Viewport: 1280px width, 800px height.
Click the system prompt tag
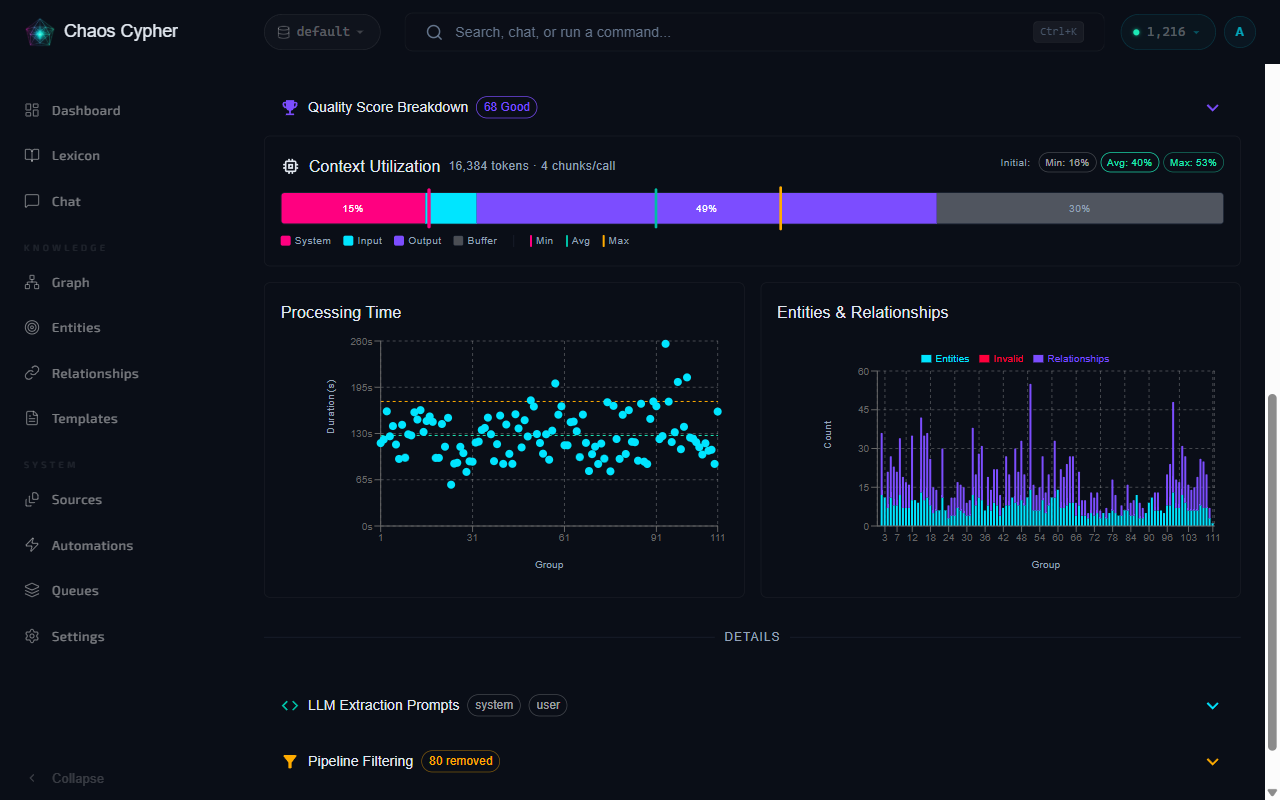[x=494, y=705]
